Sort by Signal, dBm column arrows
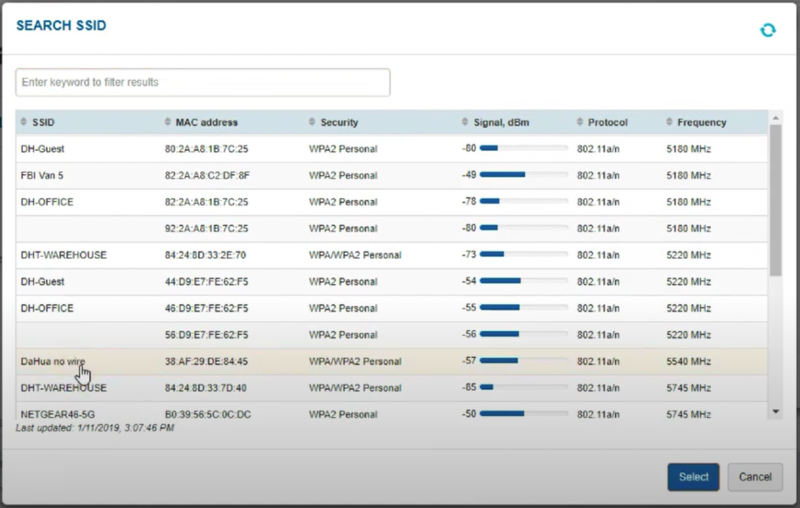The image size is (800, 508). coord(464,121)
